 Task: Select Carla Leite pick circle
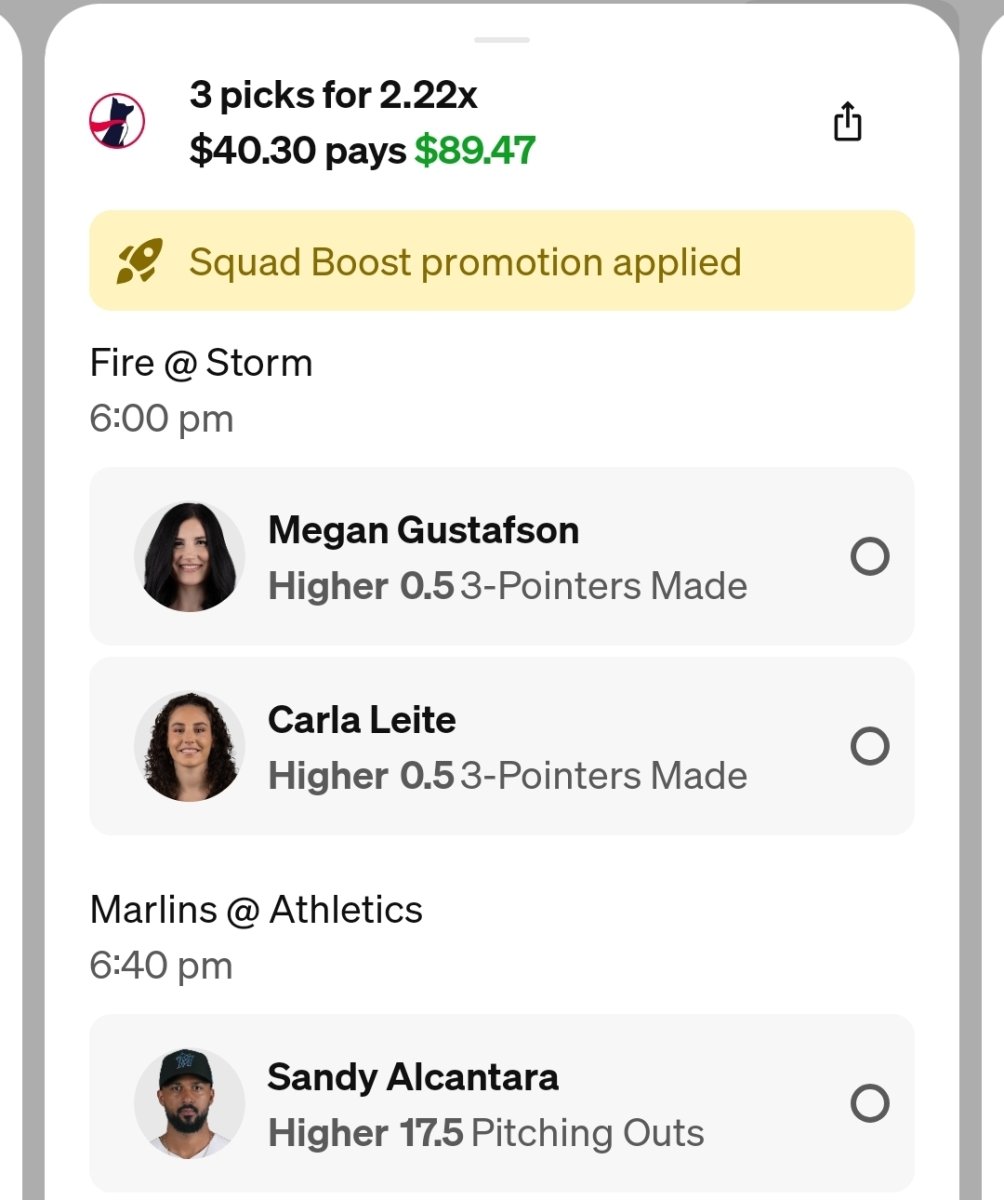869,745
